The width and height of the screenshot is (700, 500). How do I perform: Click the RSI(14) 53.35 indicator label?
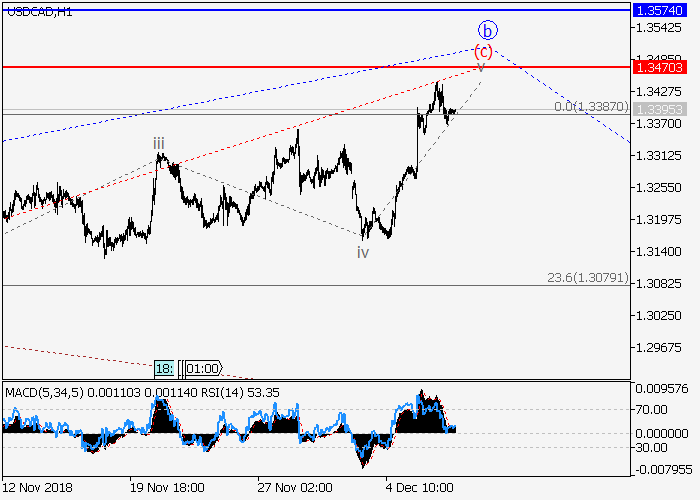[240, 393]
